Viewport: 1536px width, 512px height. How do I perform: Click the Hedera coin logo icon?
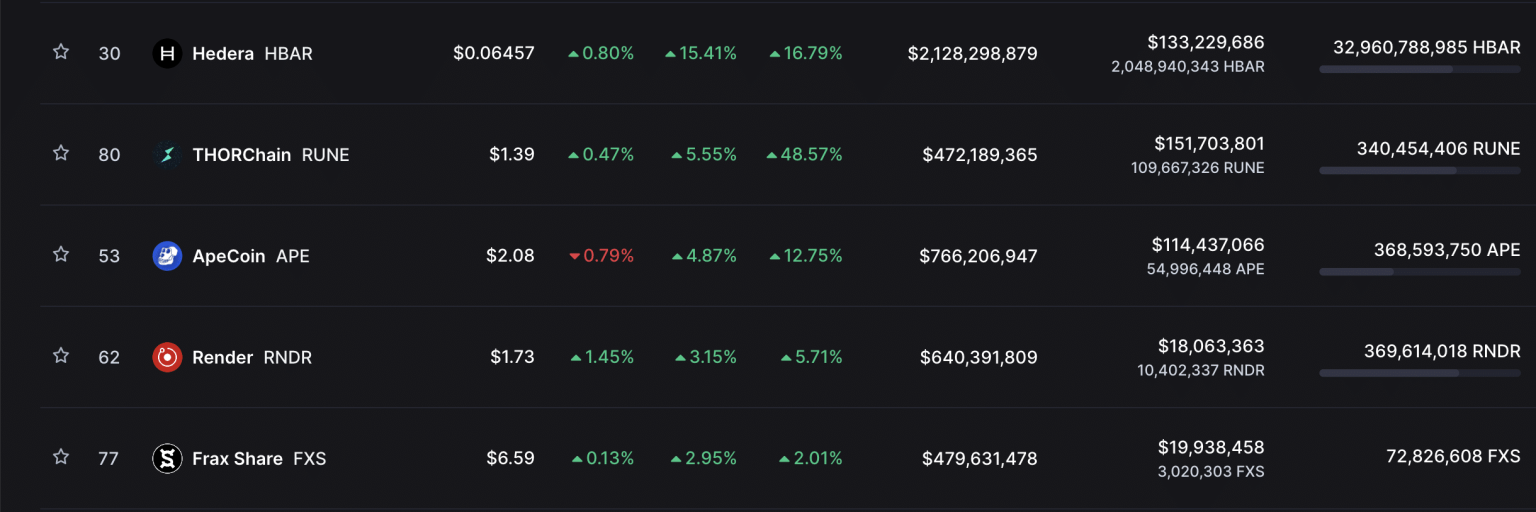pyautogui.click(x=167, y=54)
